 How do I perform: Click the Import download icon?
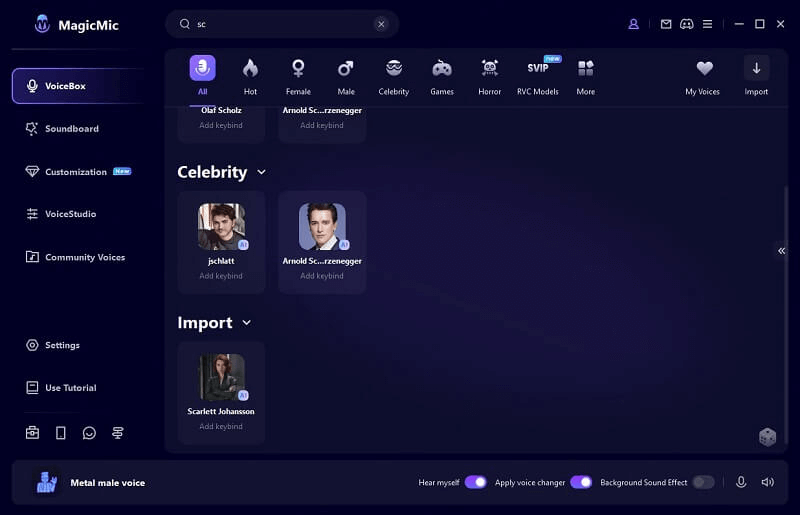pos(756,69)
